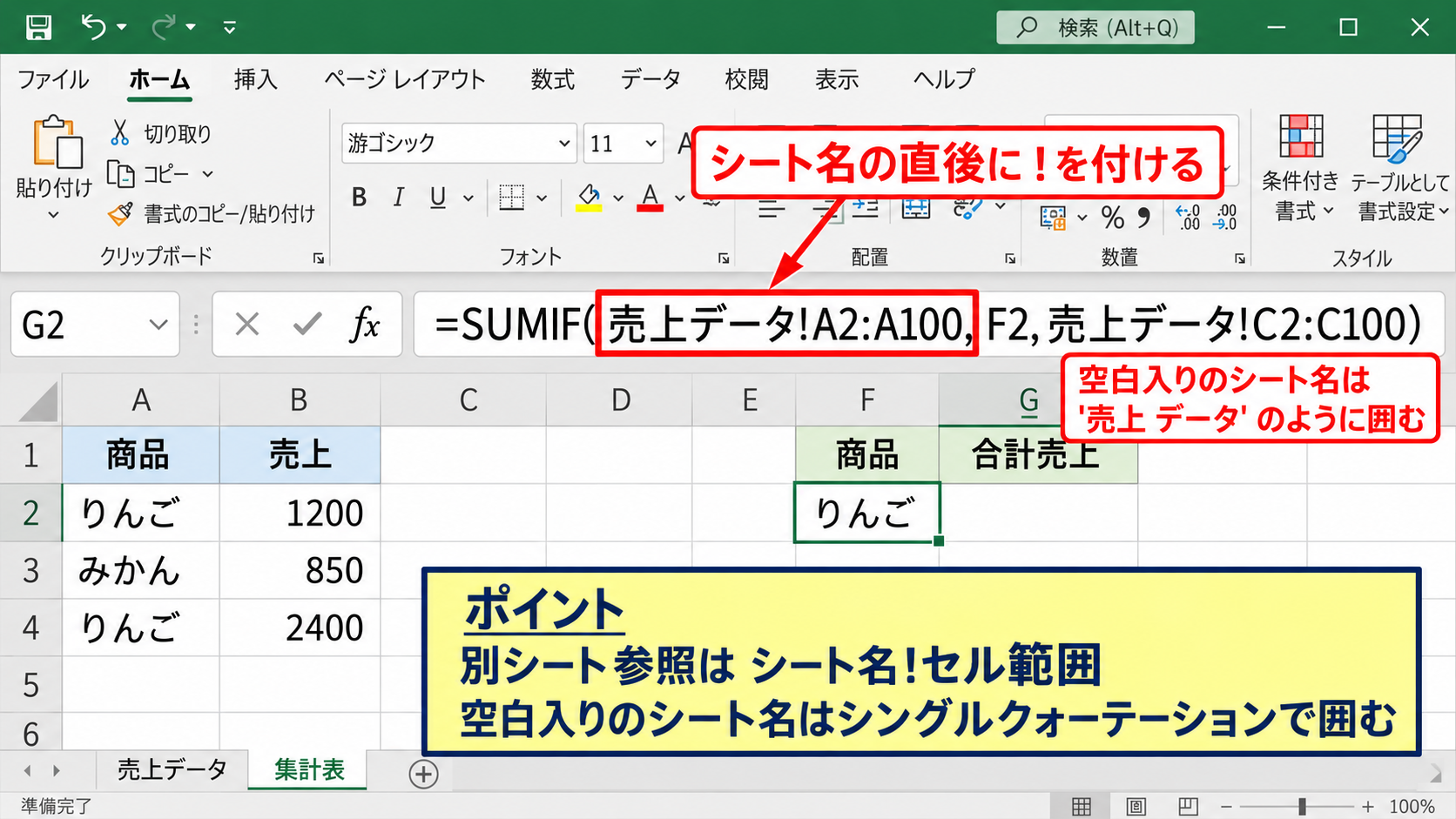Cut the selection with 切り取り
This screenshot has height=819, width=1456.
coord(160,133)
